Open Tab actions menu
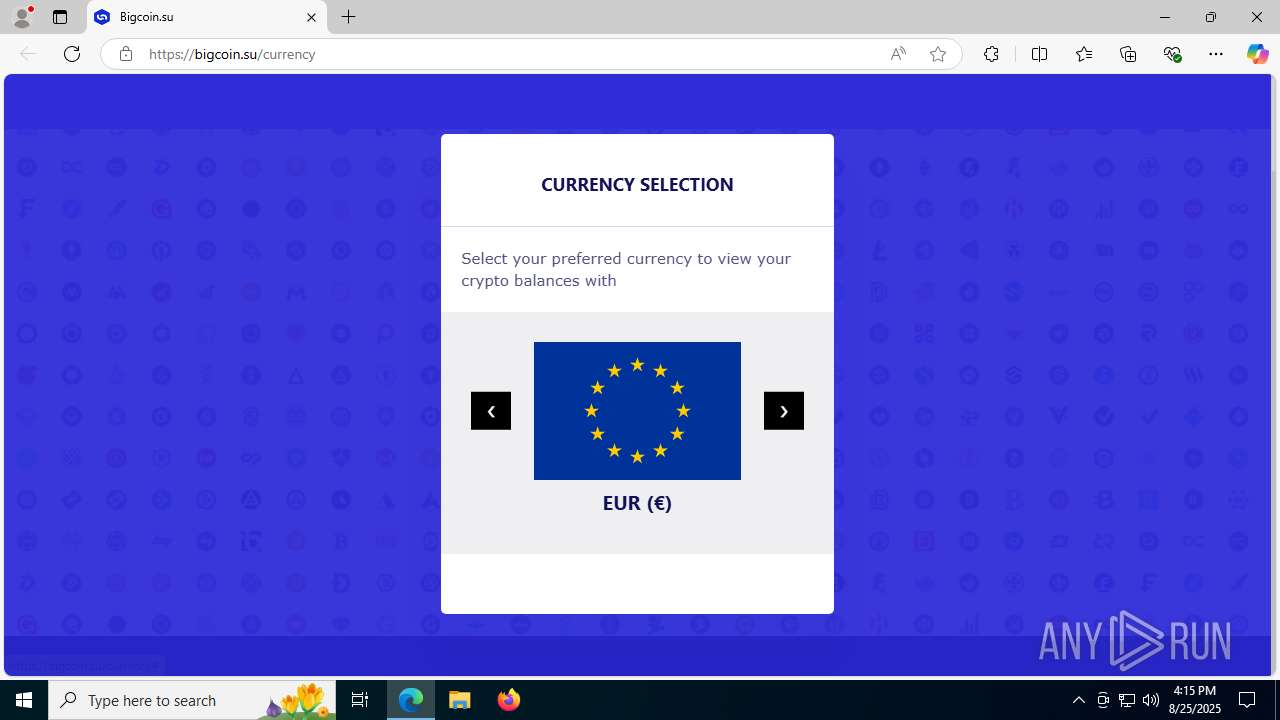This screenshot has width=1280, height=720. (60, 17)
